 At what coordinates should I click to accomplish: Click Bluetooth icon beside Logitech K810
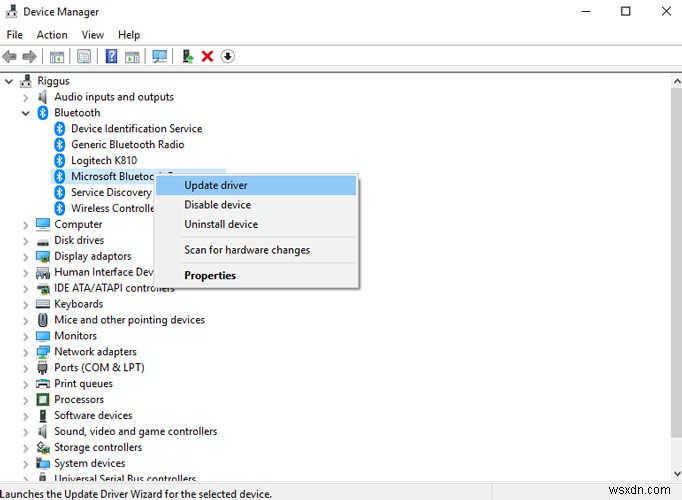60,160
